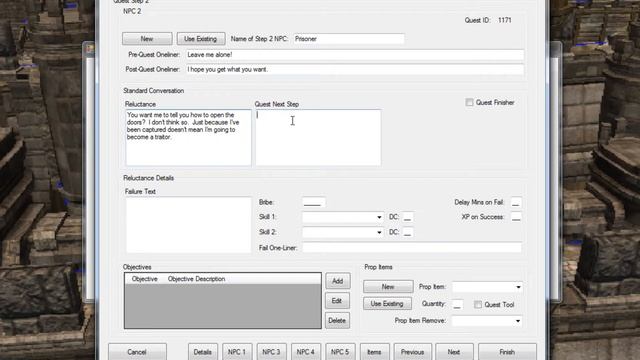Click the Quest ID value 1171
Screen dimensions: 640x360
pyautogui.click(x=504, y=20)
